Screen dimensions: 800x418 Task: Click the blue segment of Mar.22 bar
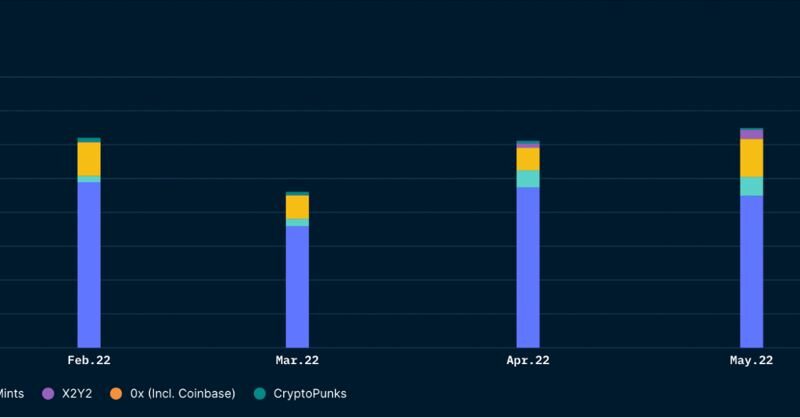click(297, 287)
